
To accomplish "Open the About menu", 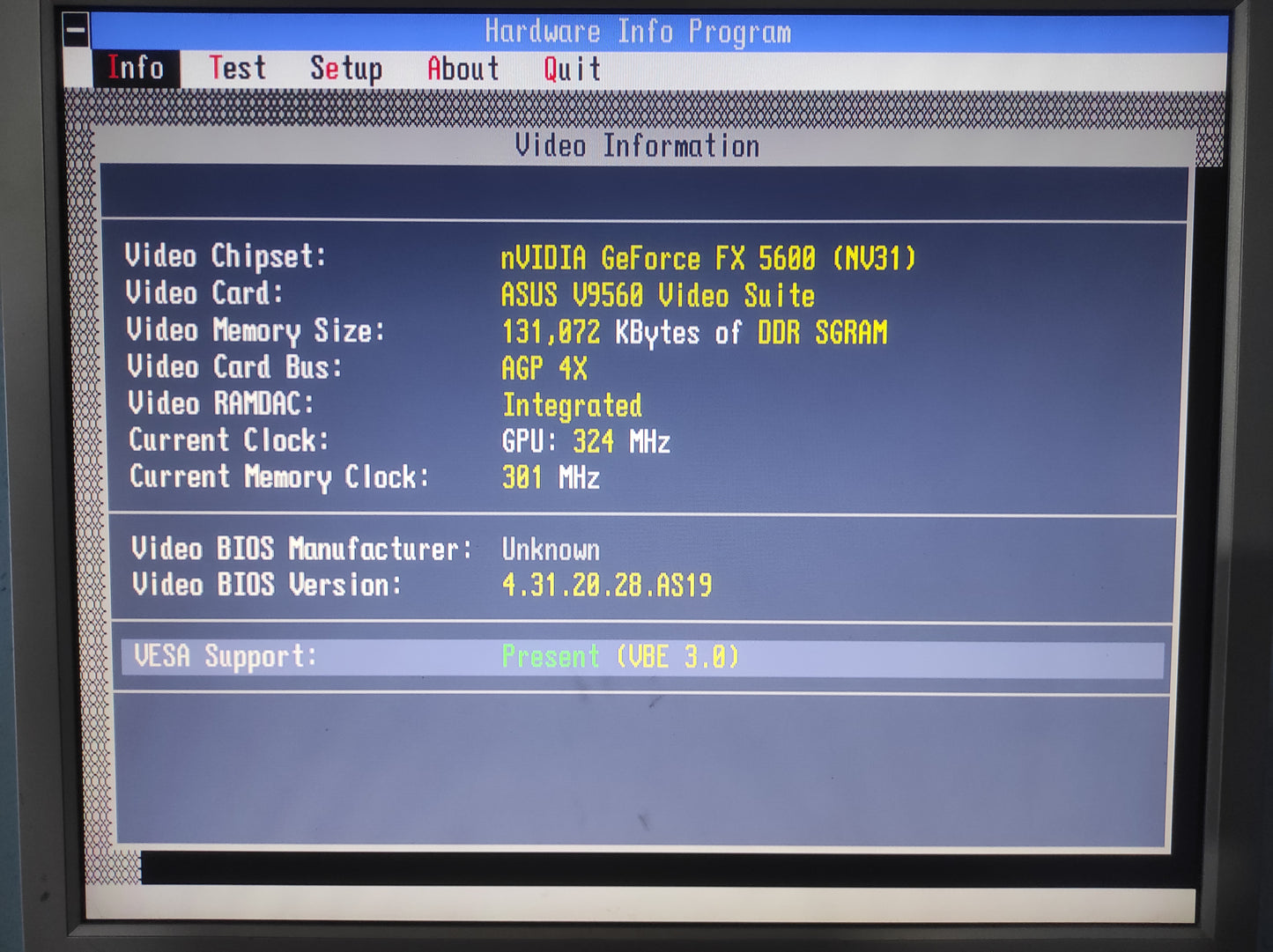I will click(x=463, y=69).
